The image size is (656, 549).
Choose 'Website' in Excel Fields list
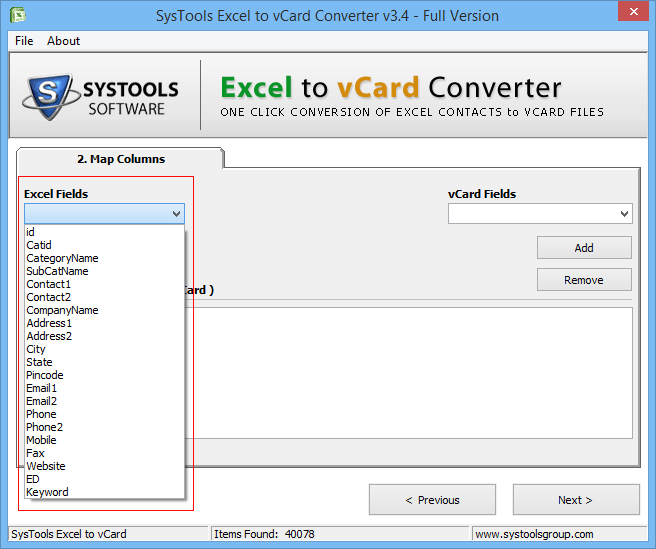point(105,465)
